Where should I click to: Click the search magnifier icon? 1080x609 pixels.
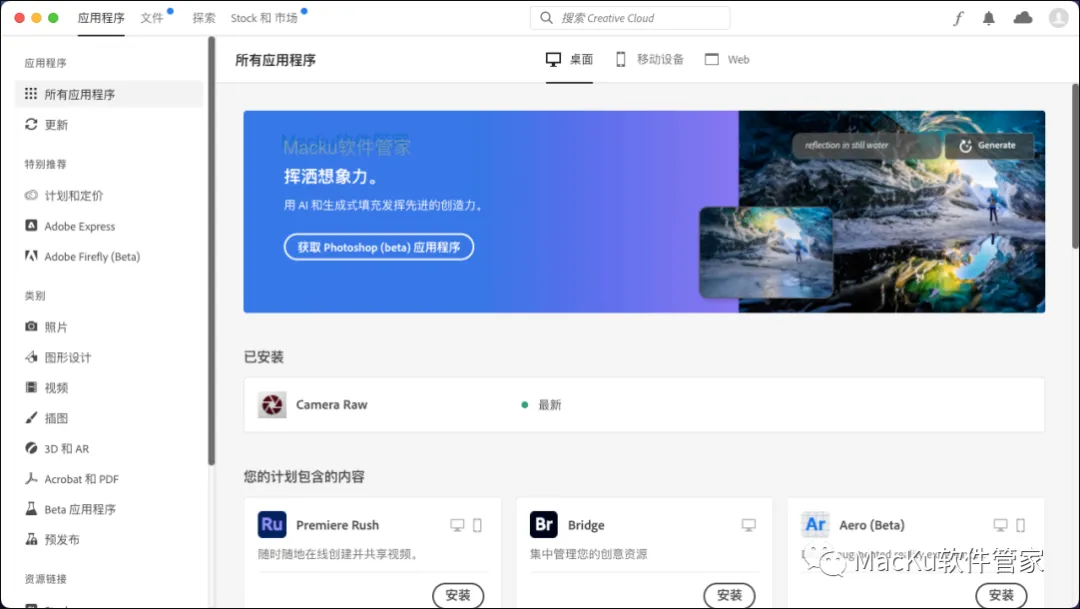pyautogui.click(x=546, y=18)
